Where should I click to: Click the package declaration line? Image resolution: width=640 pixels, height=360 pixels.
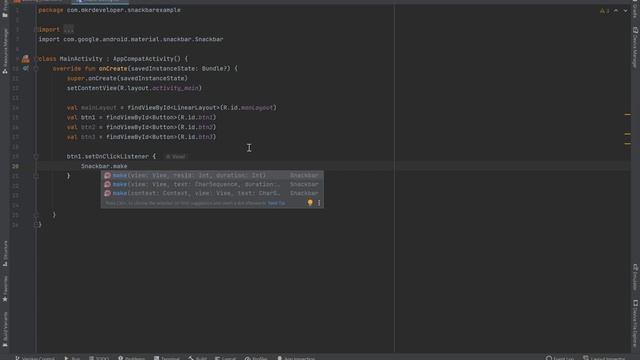pos(109,10)
